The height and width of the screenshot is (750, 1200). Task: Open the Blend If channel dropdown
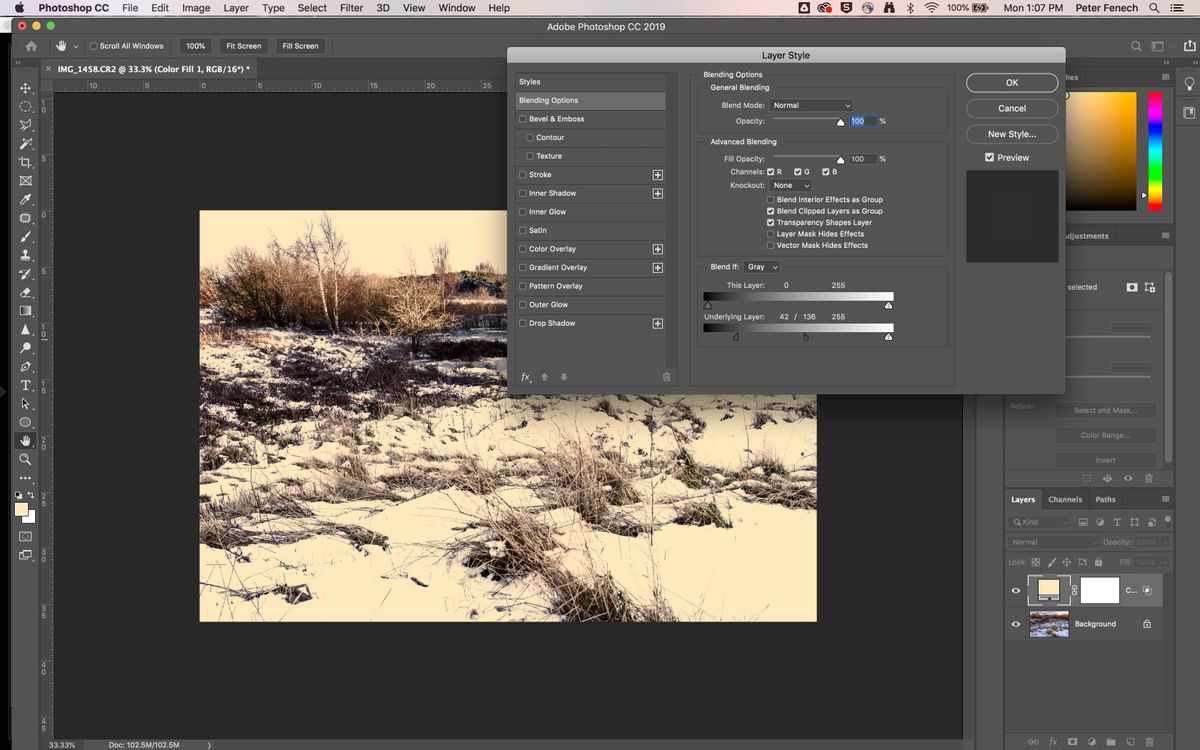761,266
